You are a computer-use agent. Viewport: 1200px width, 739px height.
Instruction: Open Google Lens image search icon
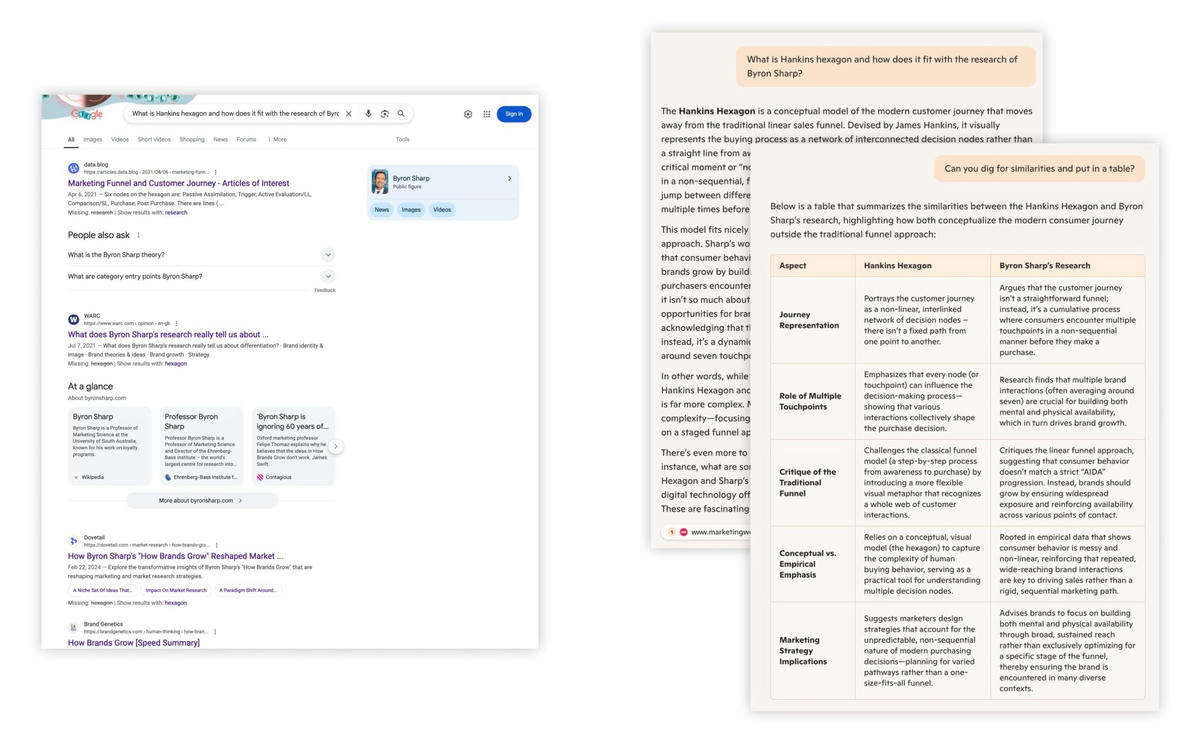coord(385,114)
